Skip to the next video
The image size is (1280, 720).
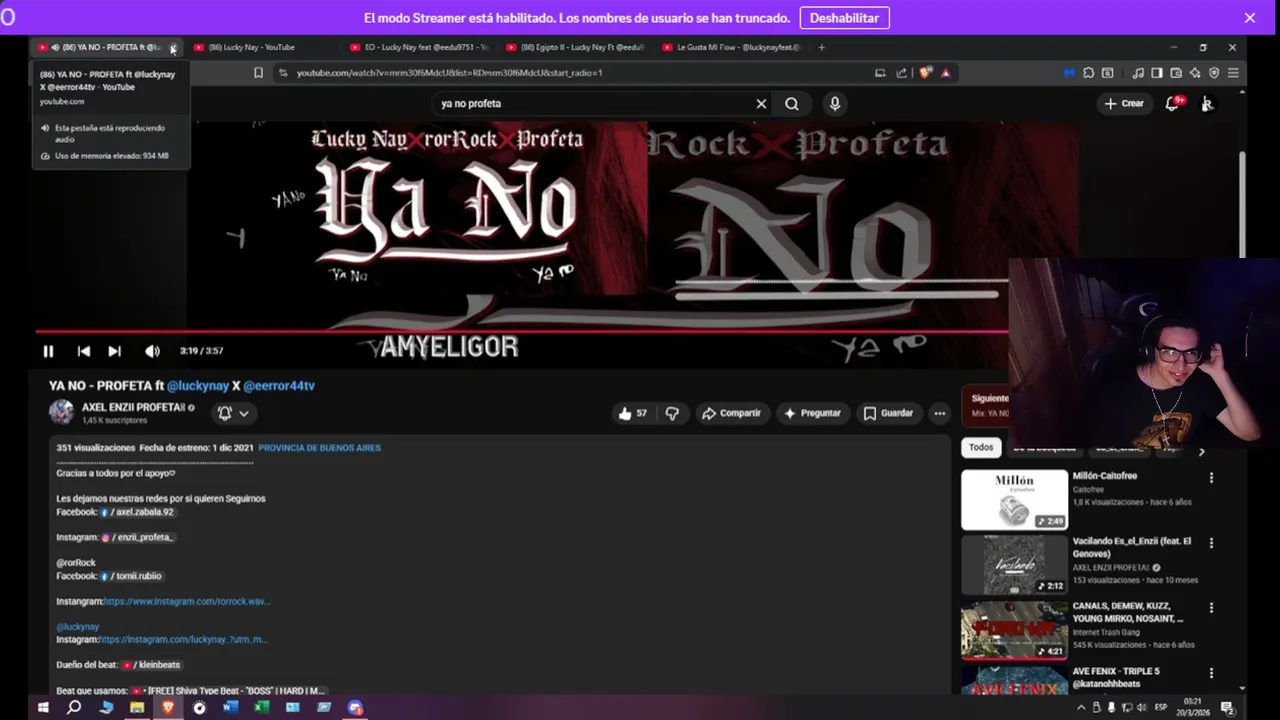114,351
